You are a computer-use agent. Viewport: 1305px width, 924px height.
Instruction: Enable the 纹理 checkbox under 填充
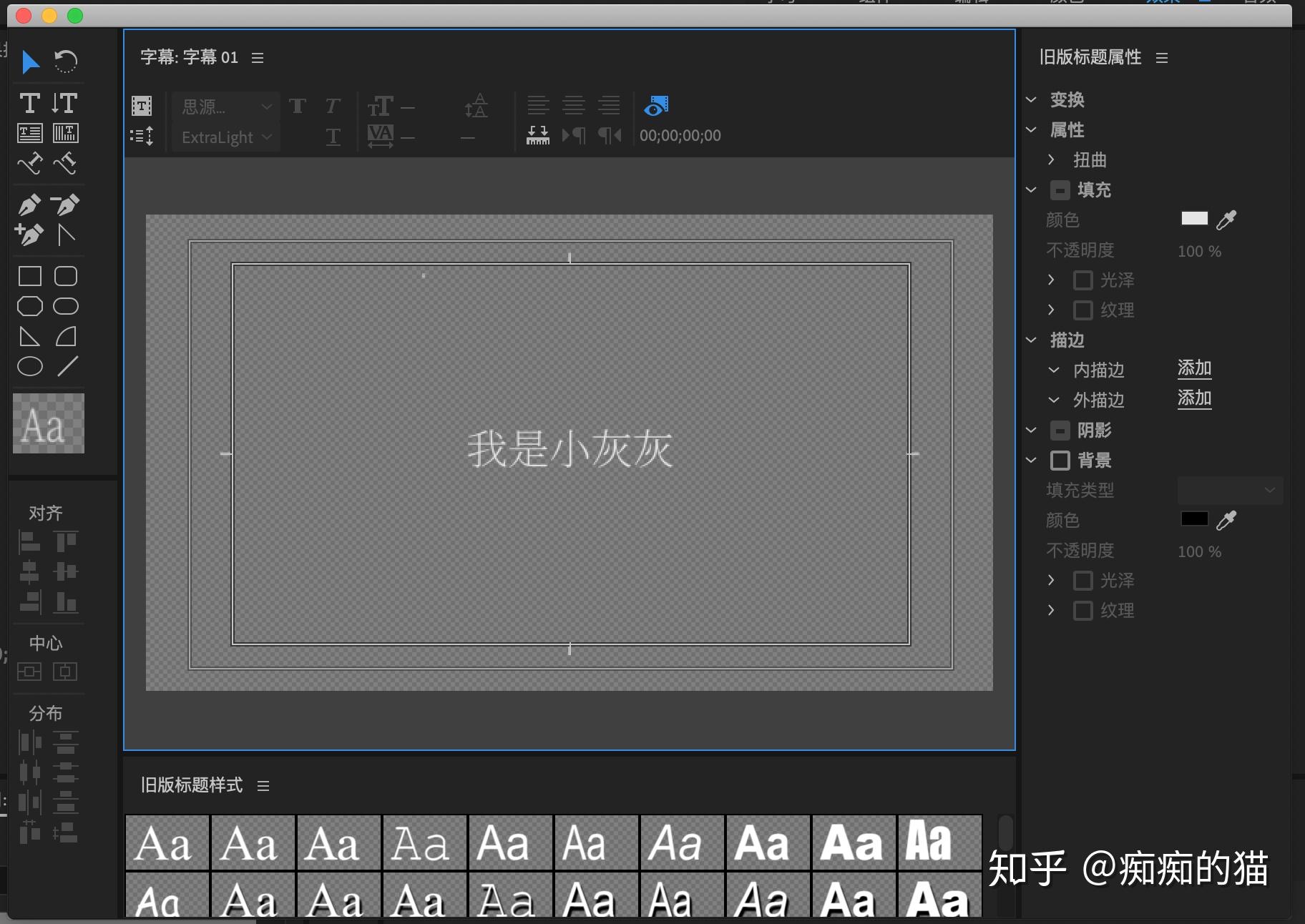click(x=1083, y=310)
